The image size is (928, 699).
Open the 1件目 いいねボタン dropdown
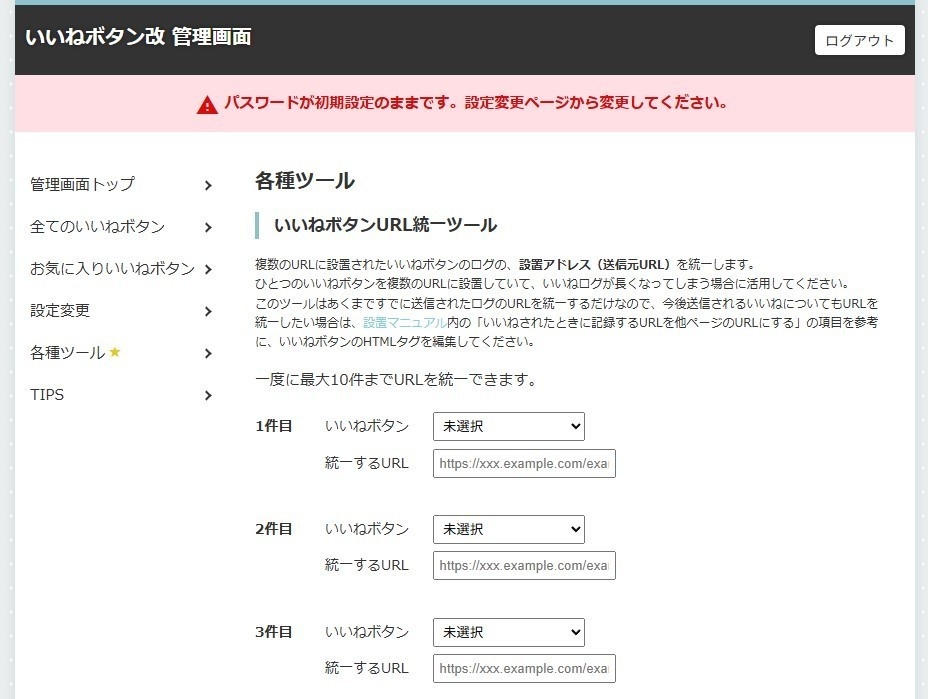tap(508, 426)
